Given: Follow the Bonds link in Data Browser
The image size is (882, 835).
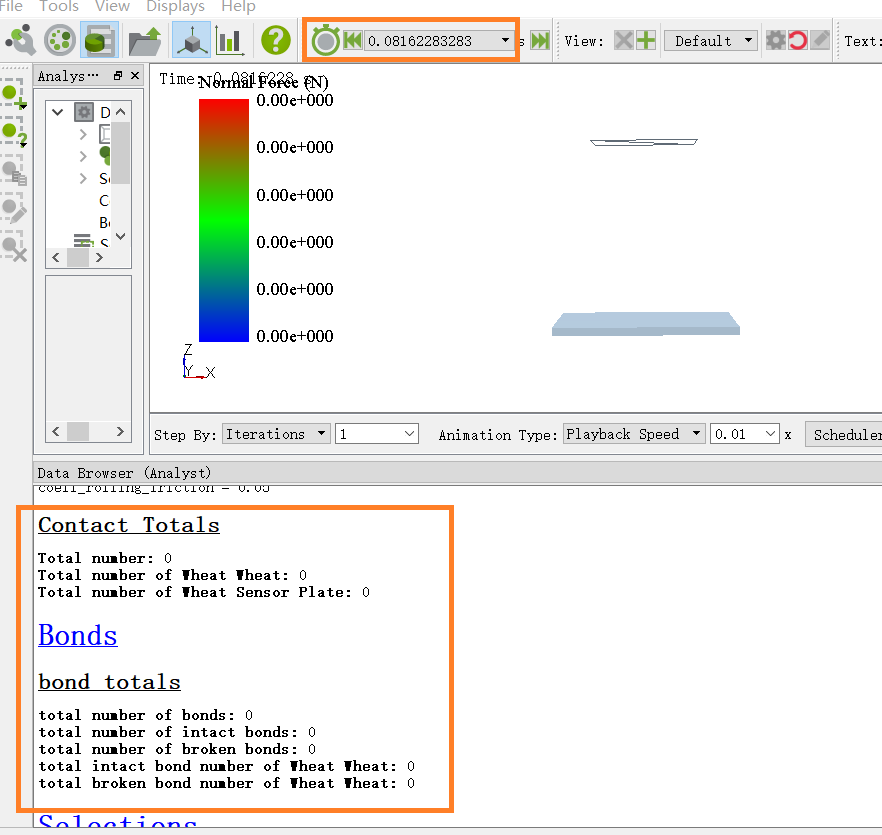Looking at the screenshot, I should tap(78, 636).
